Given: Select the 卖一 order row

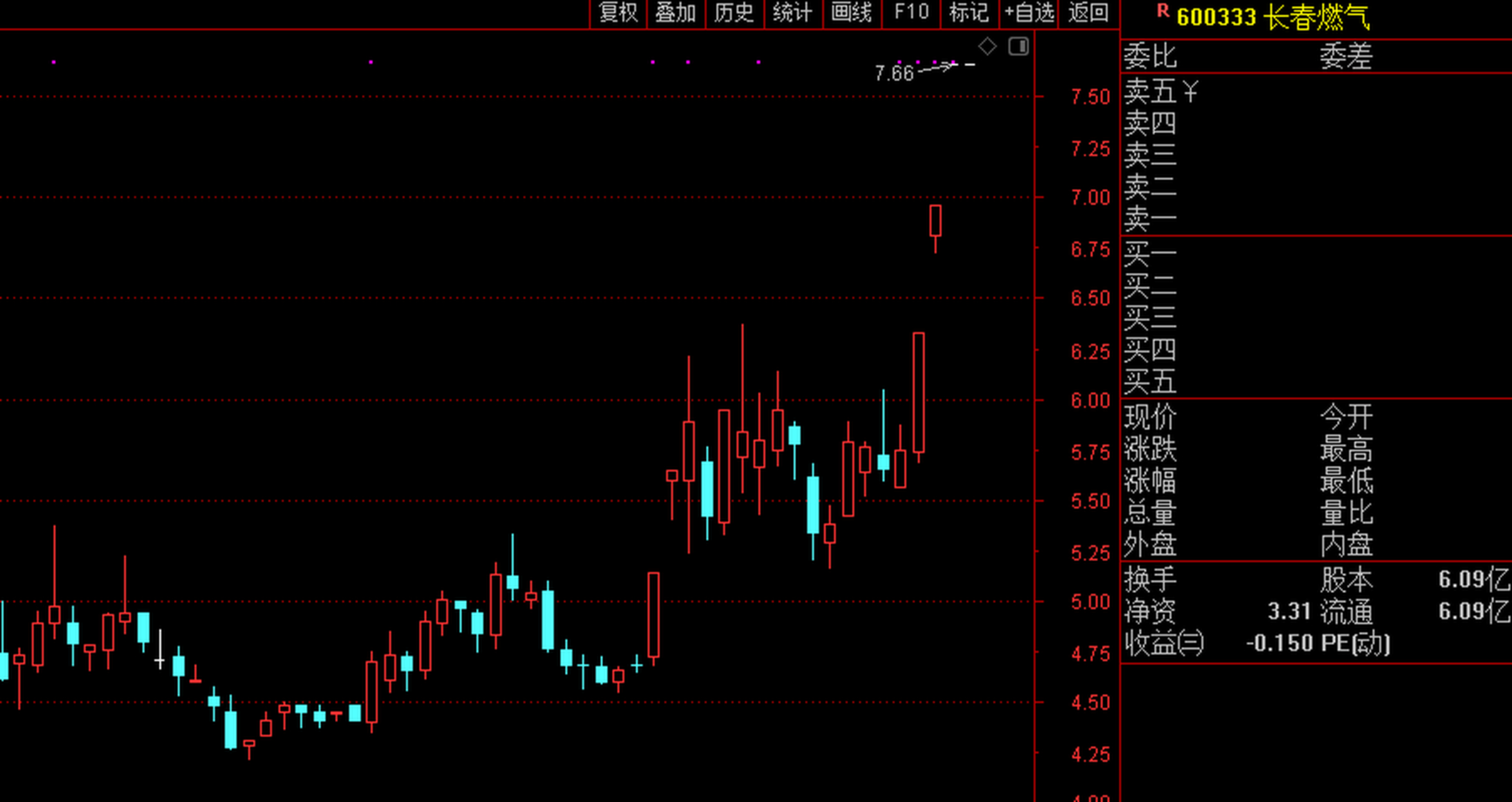Looking at the screenshot, I should 1316,219.
